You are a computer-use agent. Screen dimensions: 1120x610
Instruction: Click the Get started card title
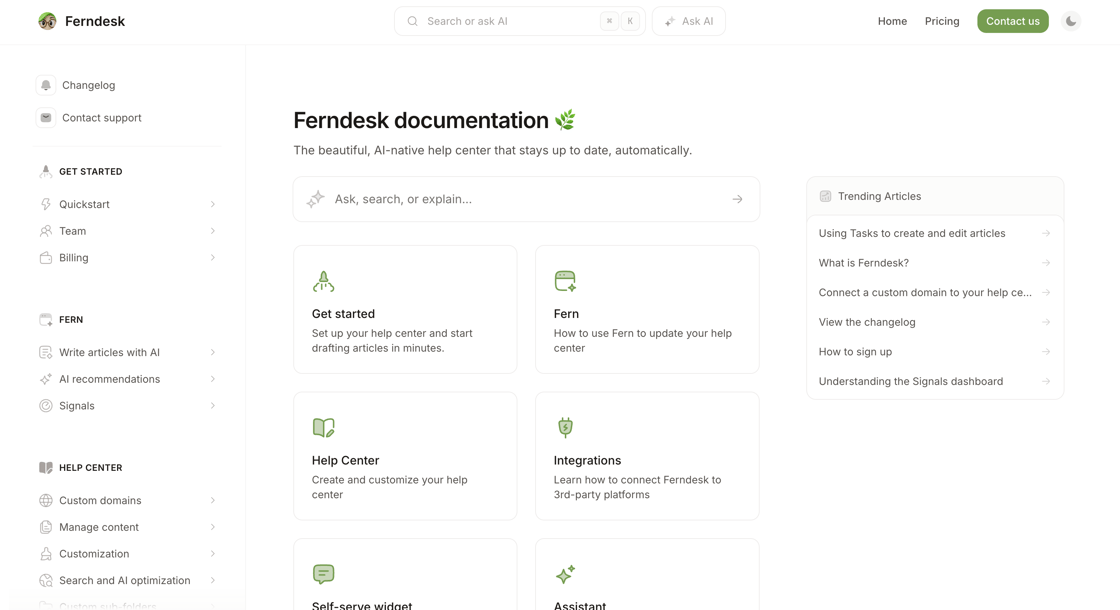click(343, 314)
